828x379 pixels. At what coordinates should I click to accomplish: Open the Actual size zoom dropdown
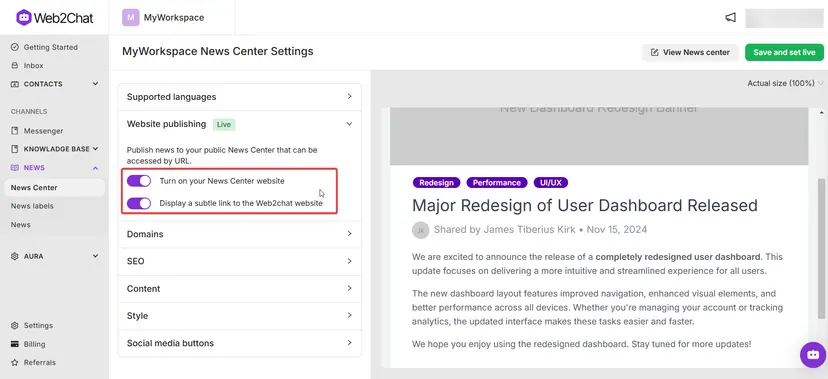click(x=785, y=83)
